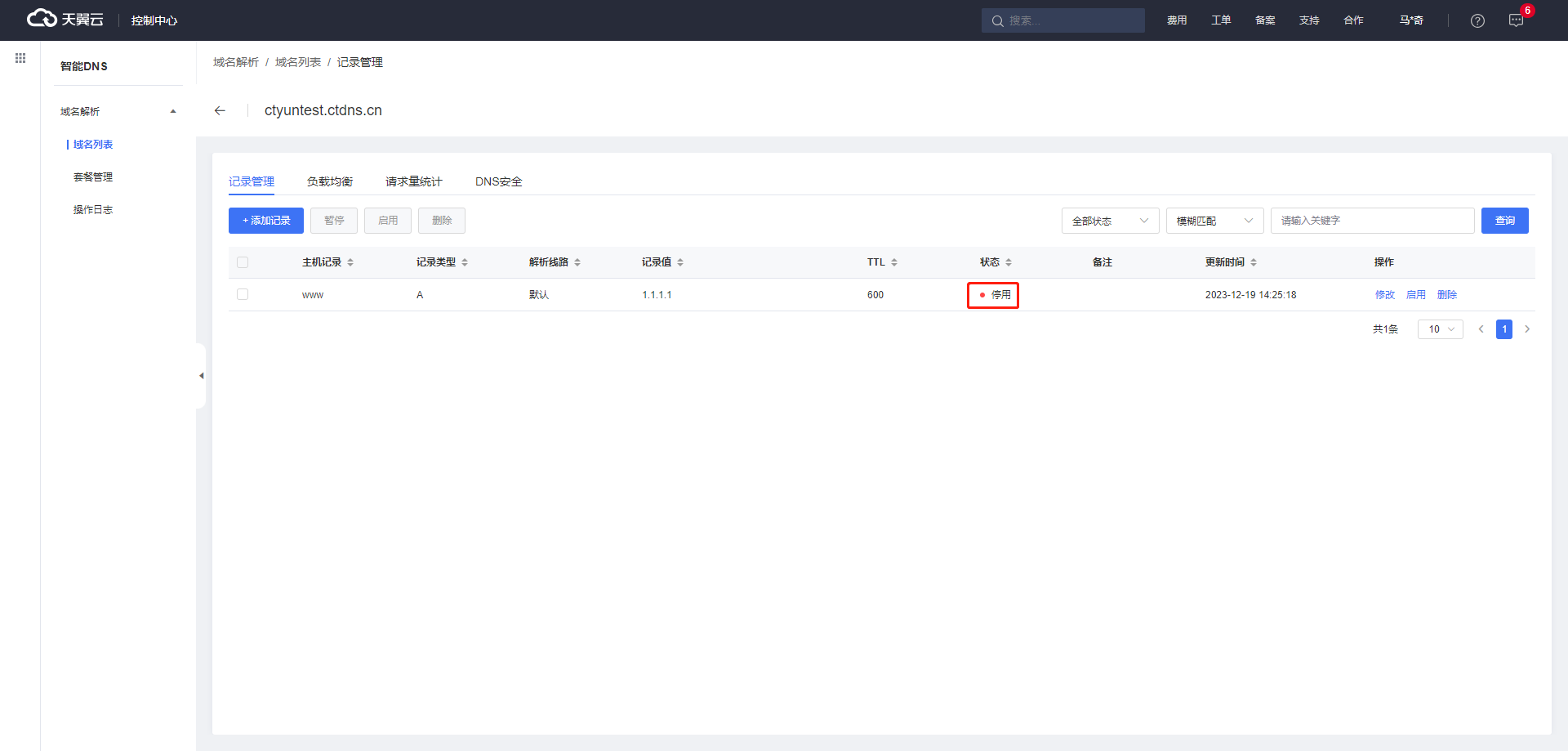Sort by 状态 column sort icon
Image resolution: width=1568 pixels, height=751 pixels.
(x=1009, y=262)
